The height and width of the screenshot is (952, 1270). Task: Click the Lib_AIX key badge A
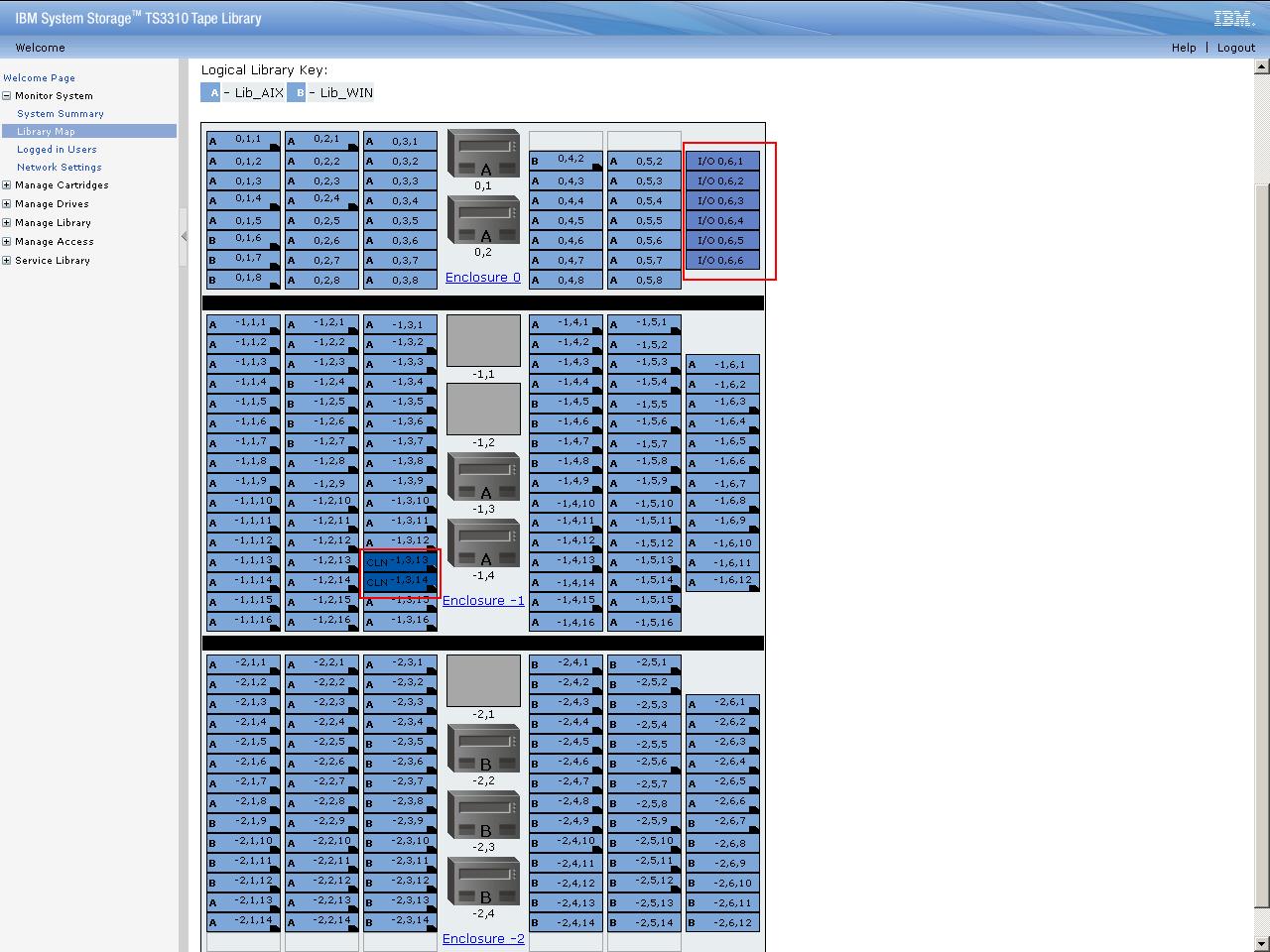pyautogui.click(x=210, y=92)
